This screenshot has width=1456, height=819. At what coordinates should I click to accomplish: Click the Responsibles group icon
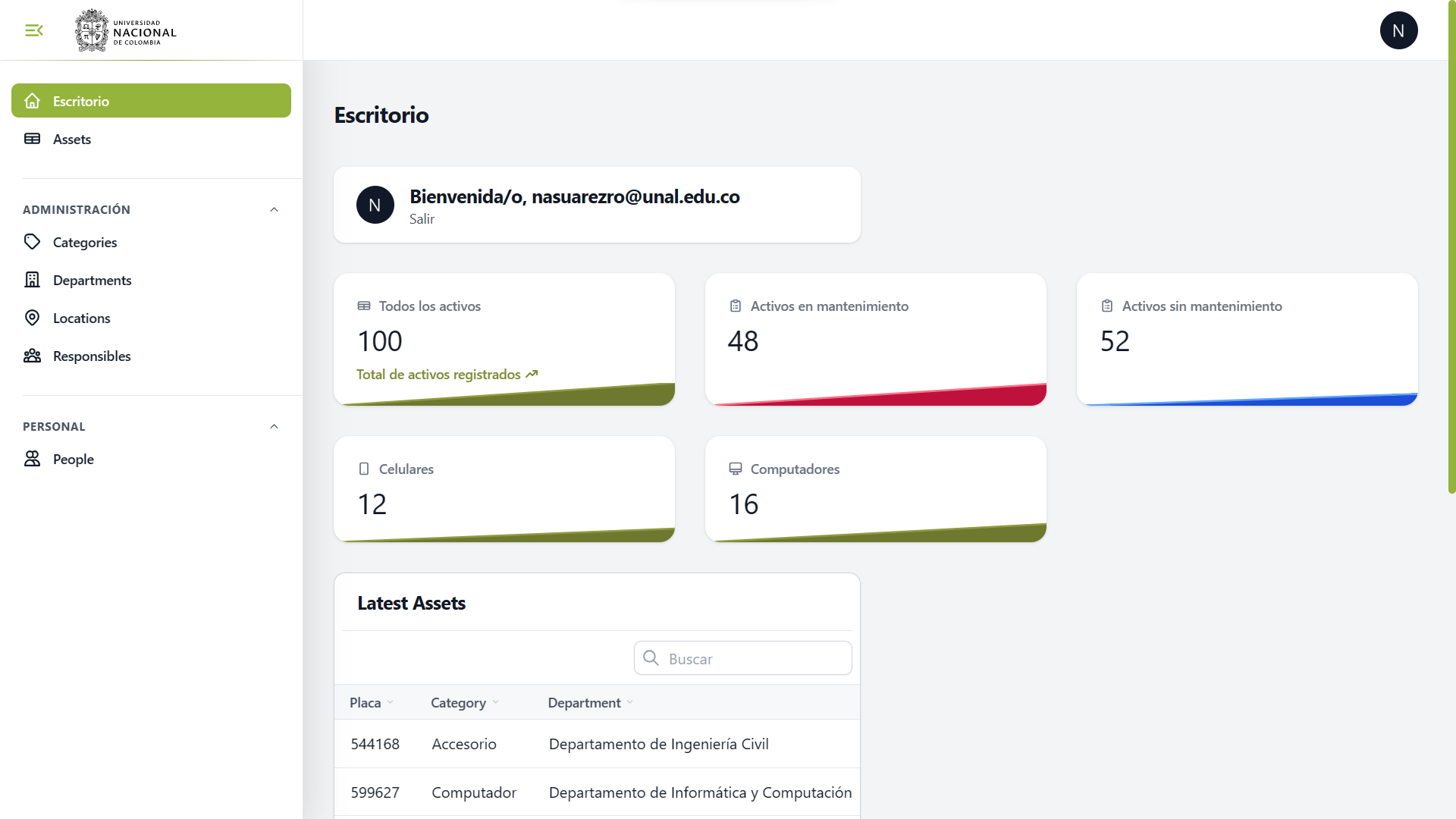(x=32, y=356)
